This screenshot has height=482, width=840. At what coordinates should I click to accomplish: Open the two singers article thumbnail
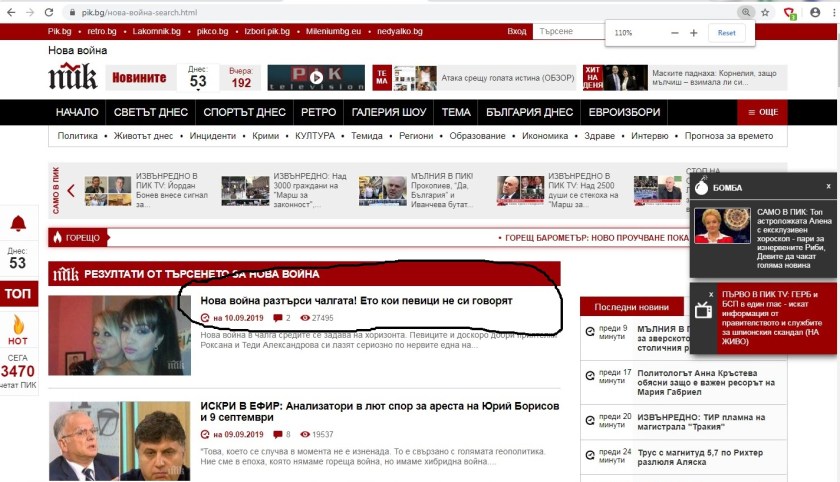point(119,335)
